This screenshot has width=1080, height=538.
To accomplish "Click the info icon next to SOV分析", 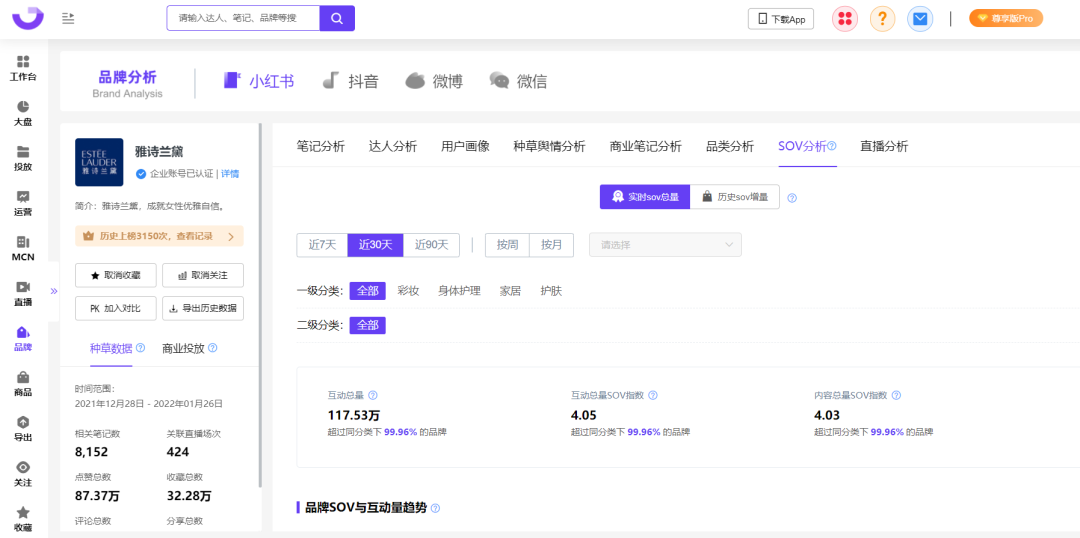I will click(831, 146).
